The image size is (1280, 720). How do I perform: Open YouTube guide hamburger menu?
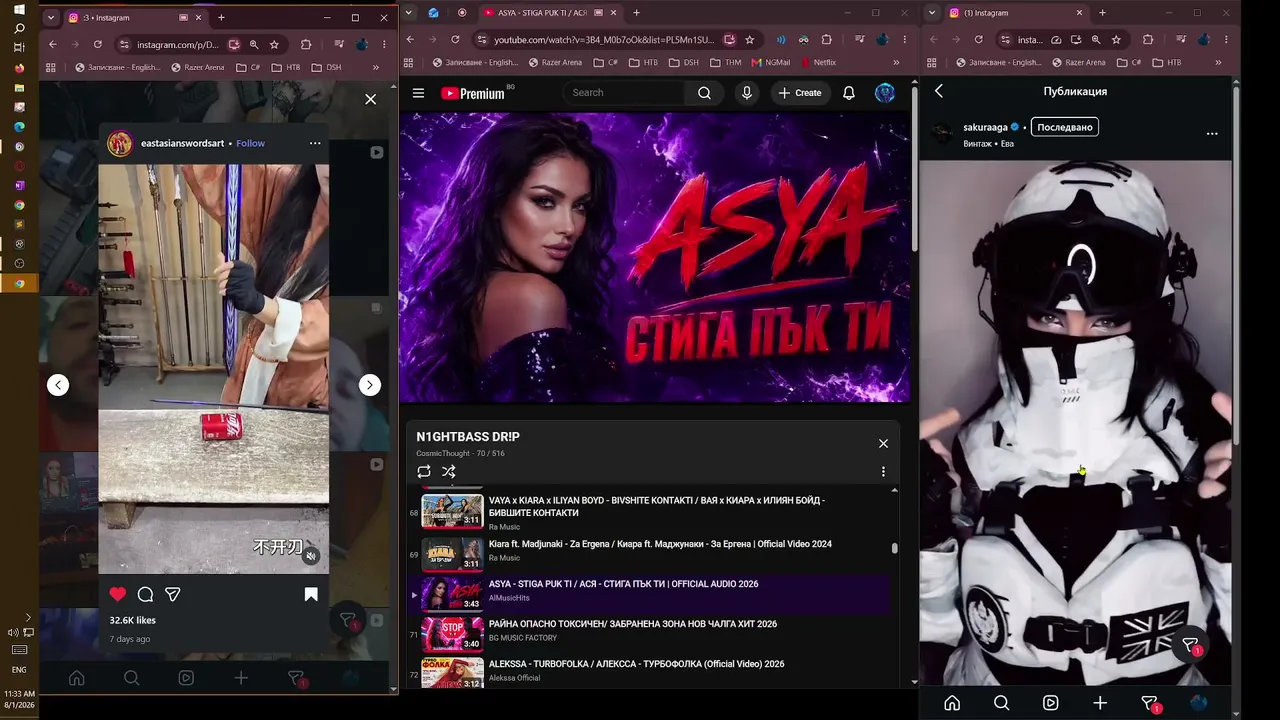click(x=418, y=93)
